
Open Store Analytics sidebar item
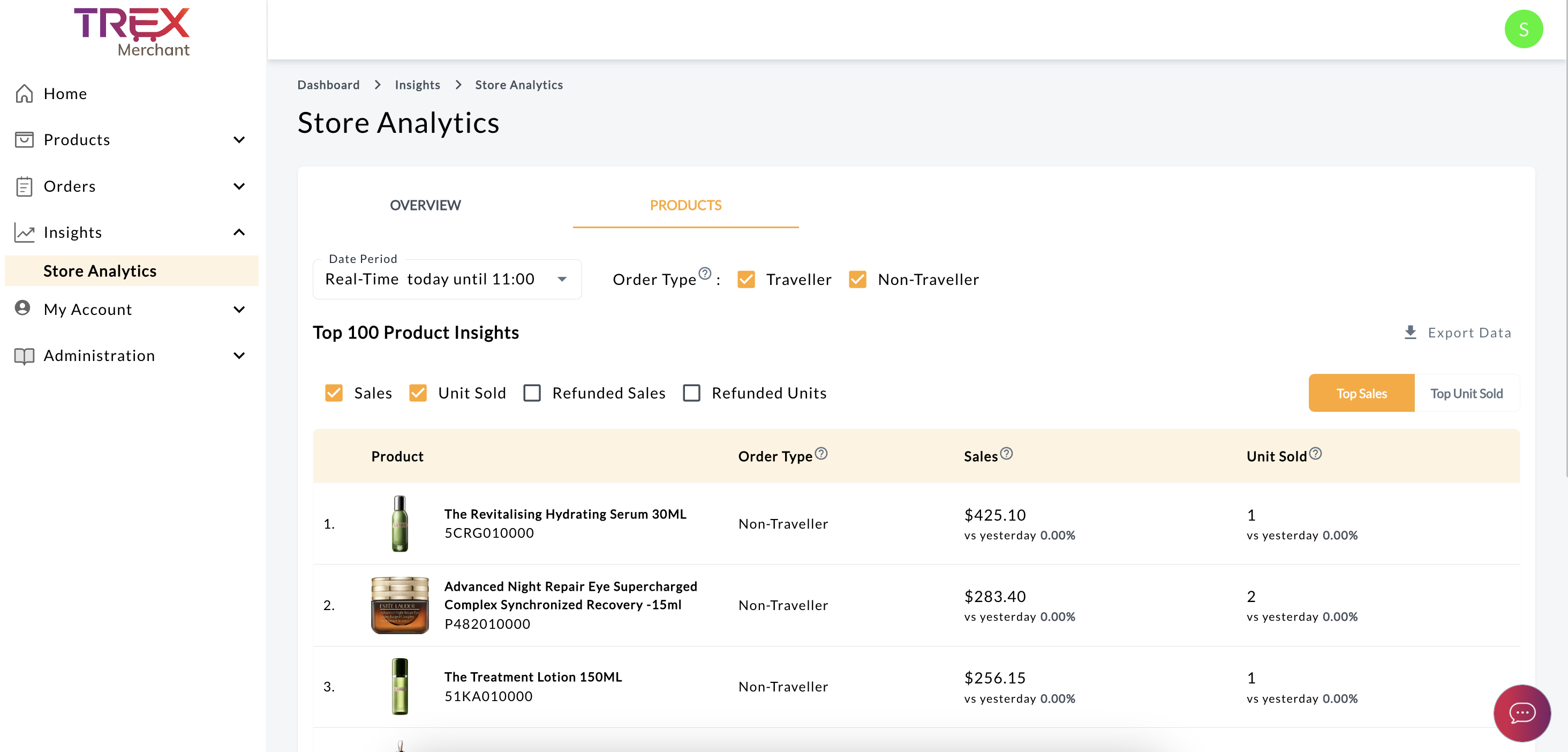[132, 271]
